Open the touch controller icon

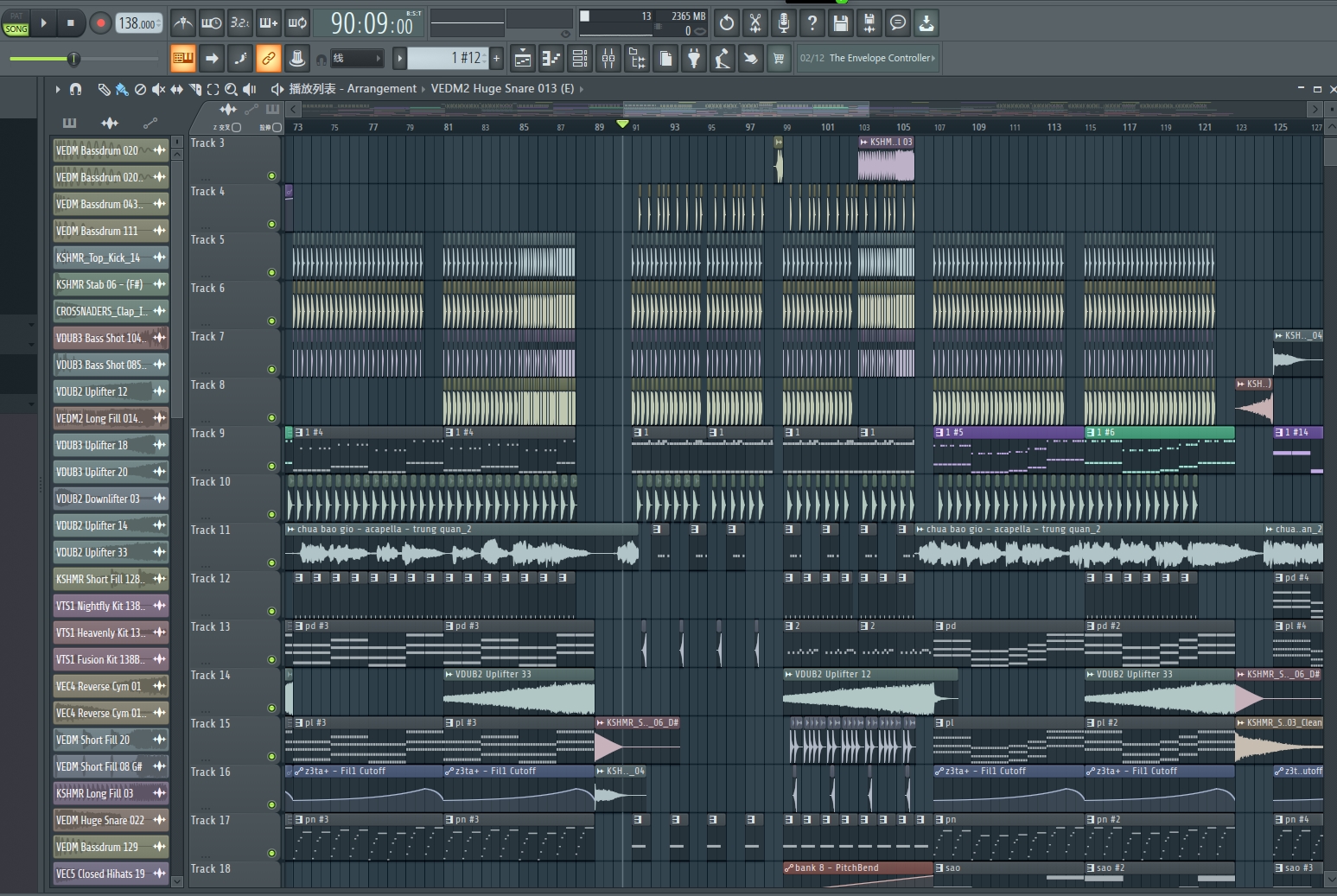[751, 59]
